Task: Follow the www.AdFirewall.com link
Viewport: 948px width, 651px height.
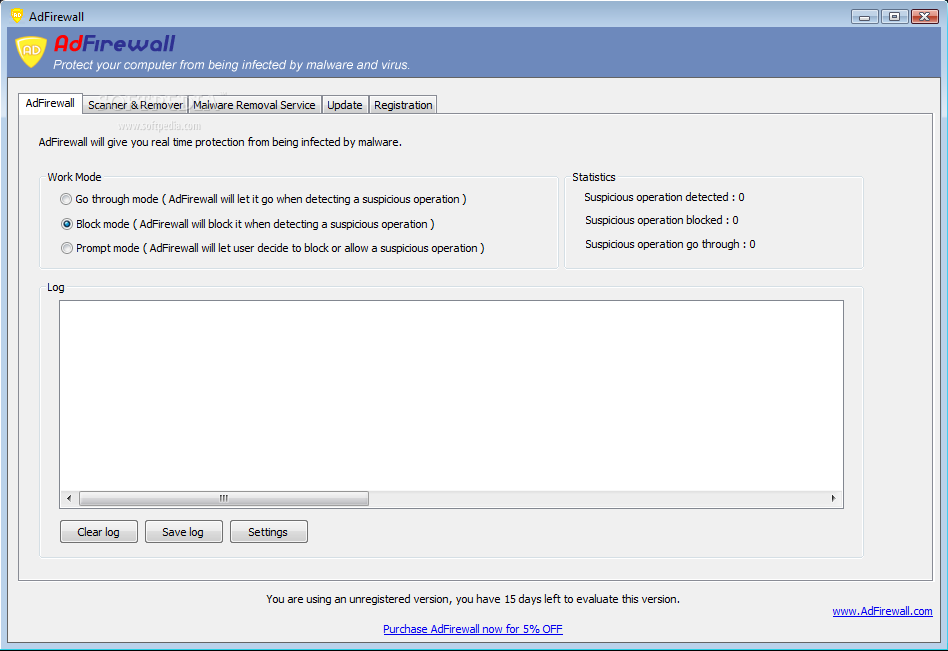Action: (x=882, y=611)
